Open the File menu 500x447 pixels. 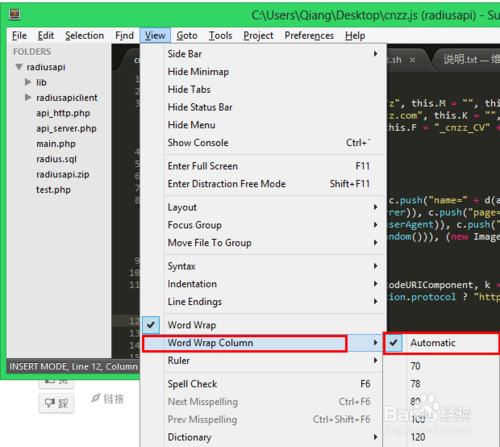coord(19,35)
